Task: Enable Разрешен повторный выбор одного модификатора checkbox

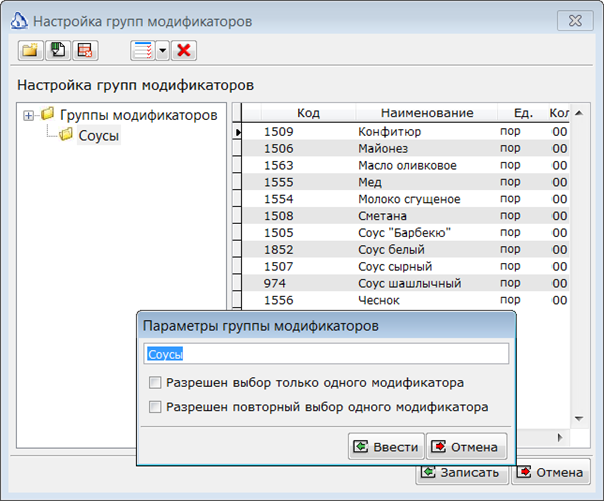Action: coord(155,407)
